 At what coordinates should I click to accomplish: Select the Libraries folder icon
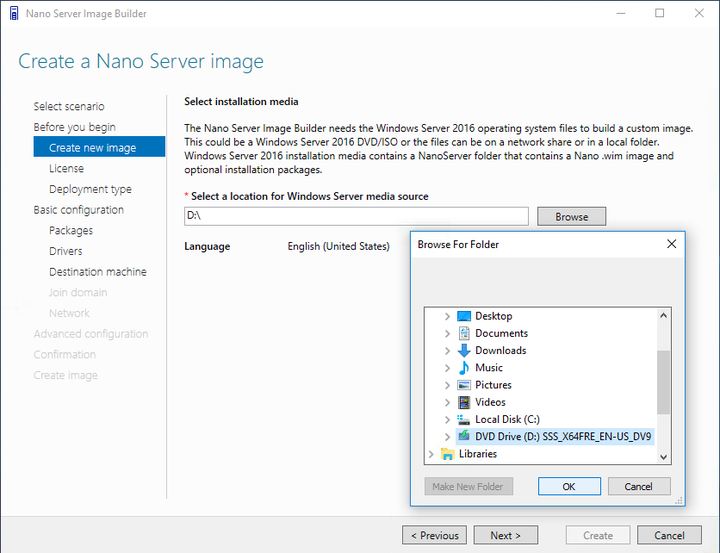pos(447,454)
